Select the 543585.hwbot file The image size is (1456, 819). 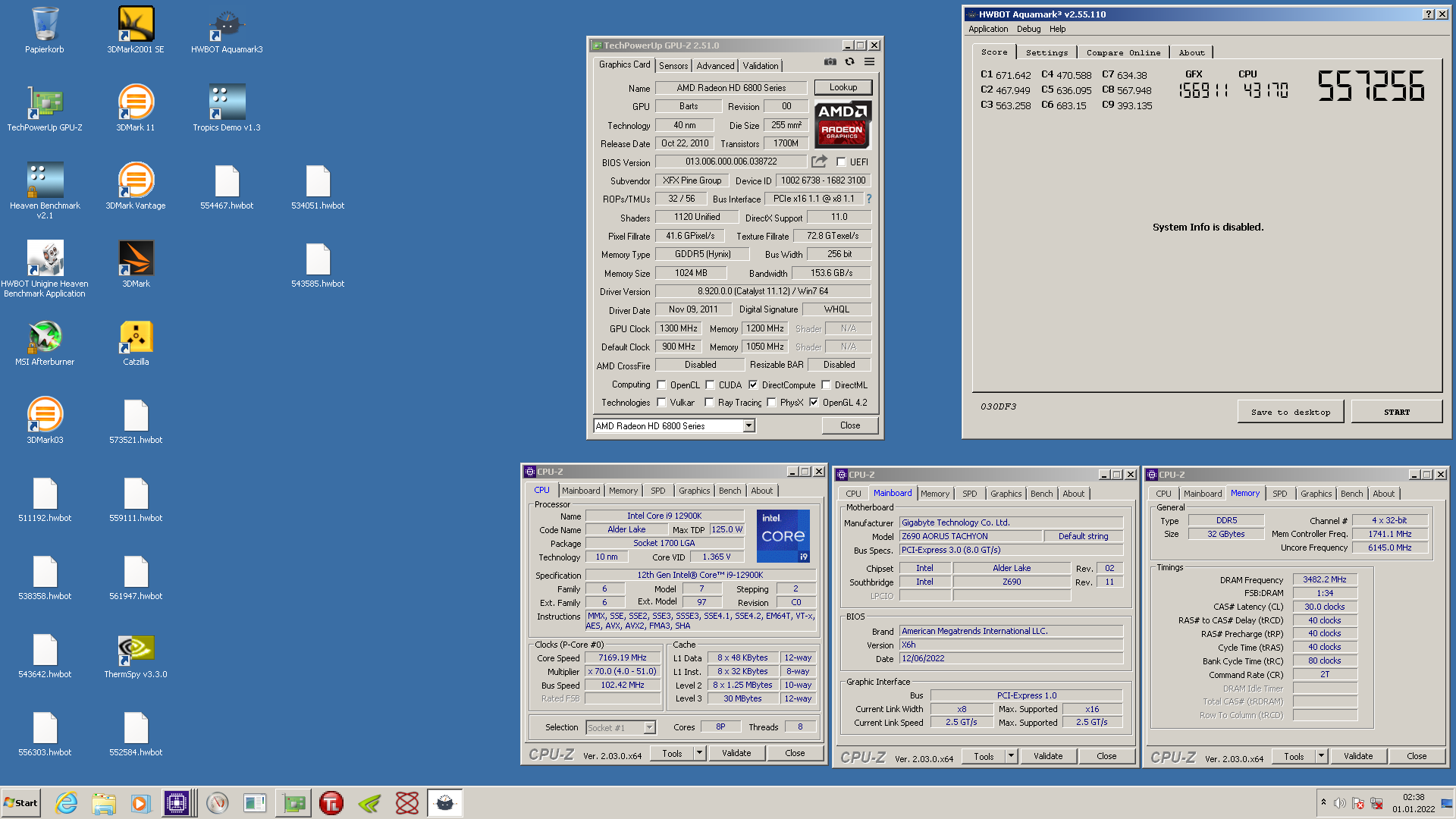tap(318, 265)
